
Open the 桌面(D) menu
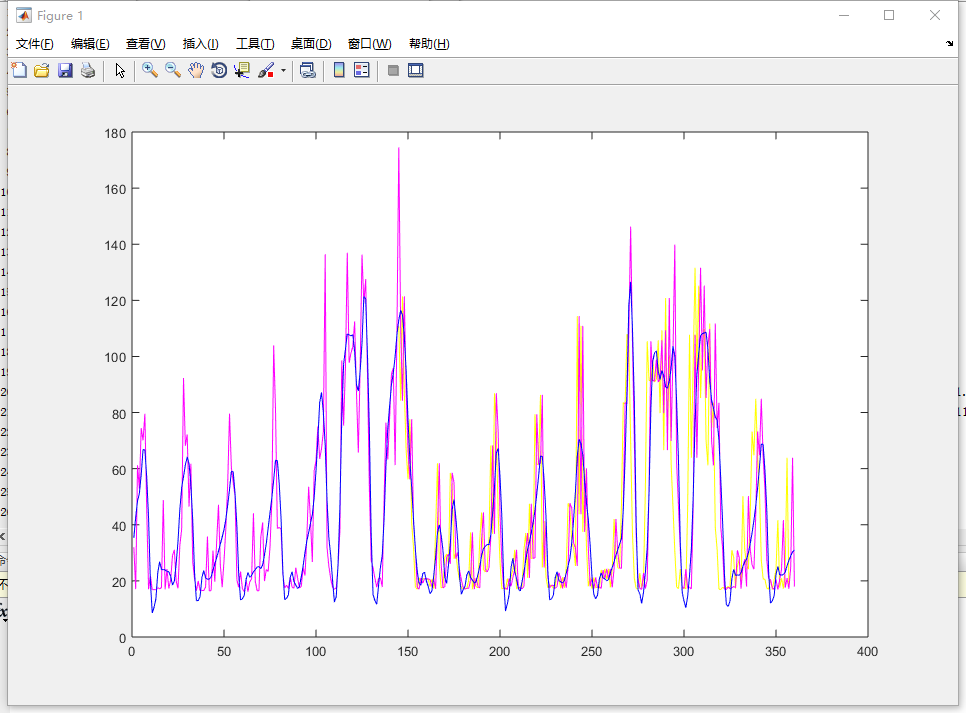tap(311, 44)
